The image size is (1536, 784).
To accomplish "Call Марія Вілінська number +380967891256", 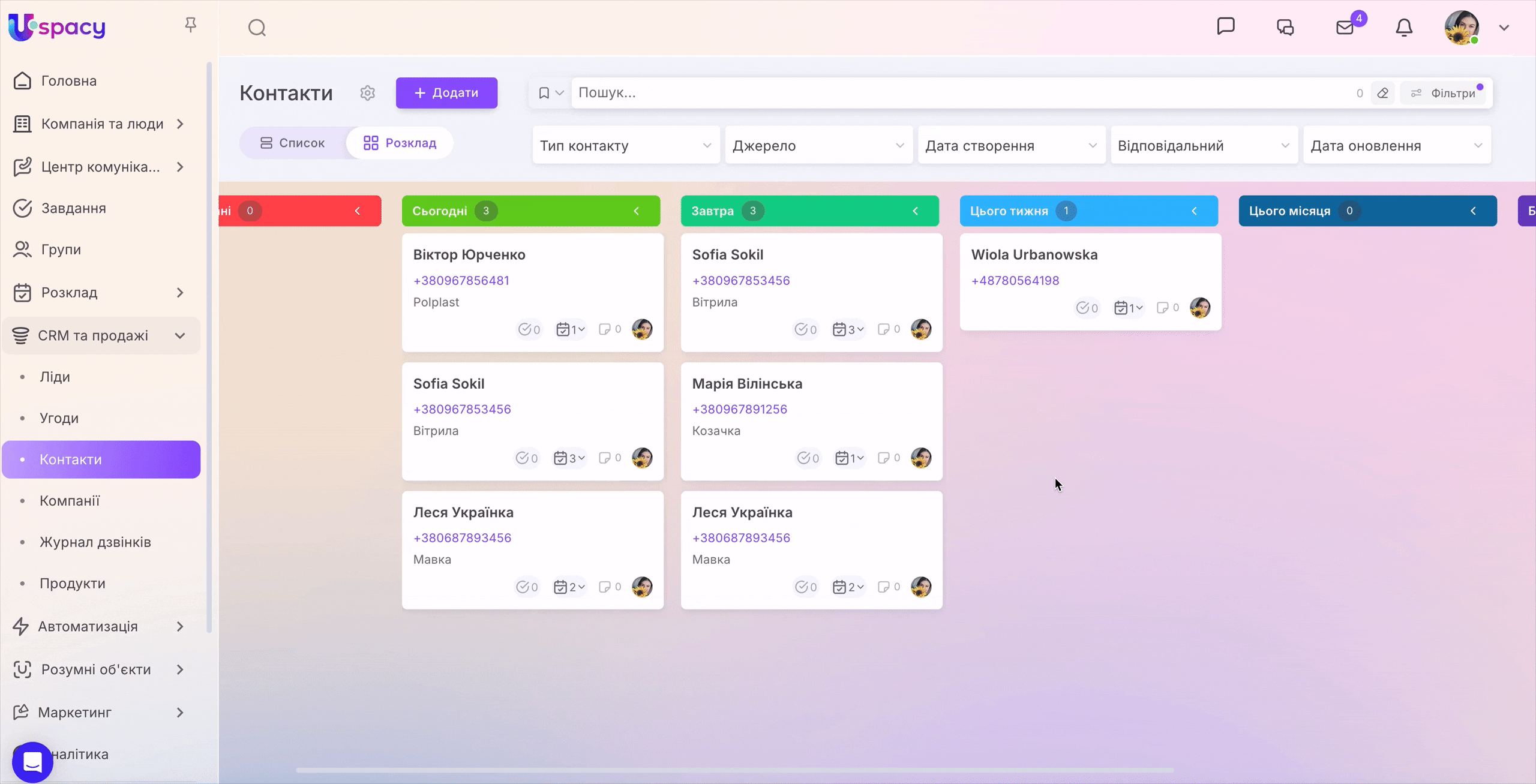I will coord(740,409).
